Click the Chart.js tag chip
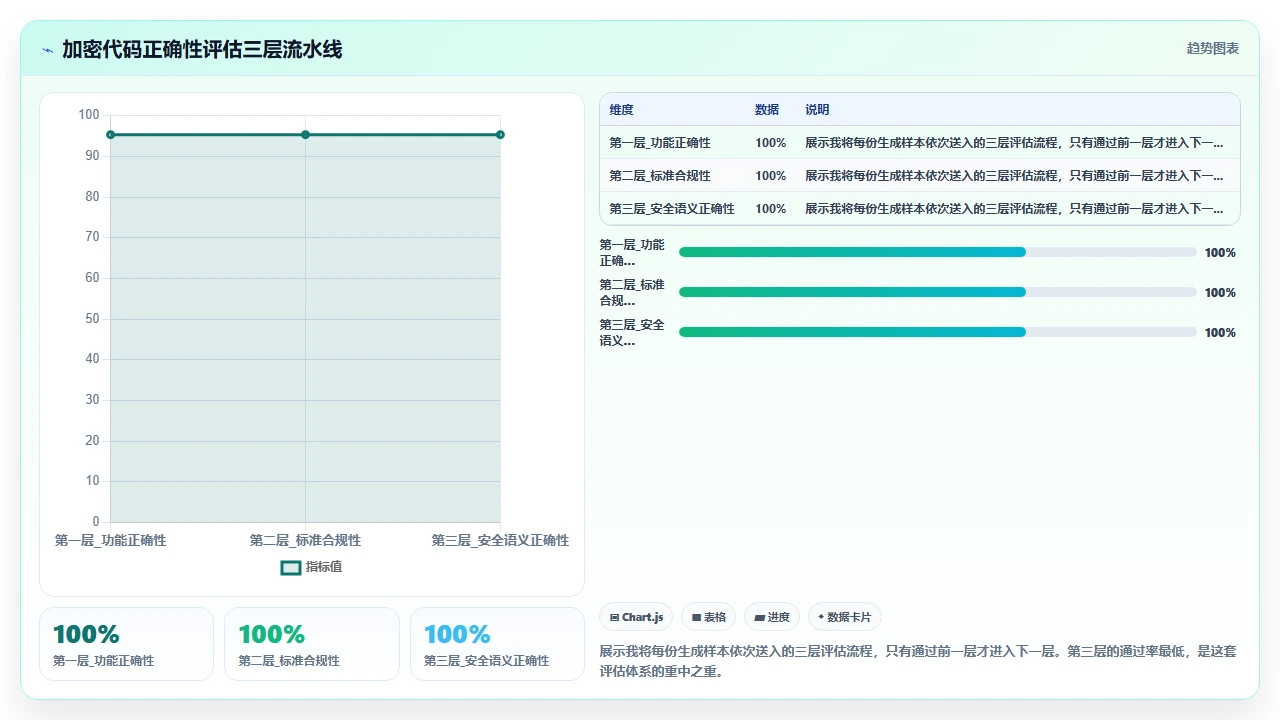The image size is (1280, 720). 636,617
